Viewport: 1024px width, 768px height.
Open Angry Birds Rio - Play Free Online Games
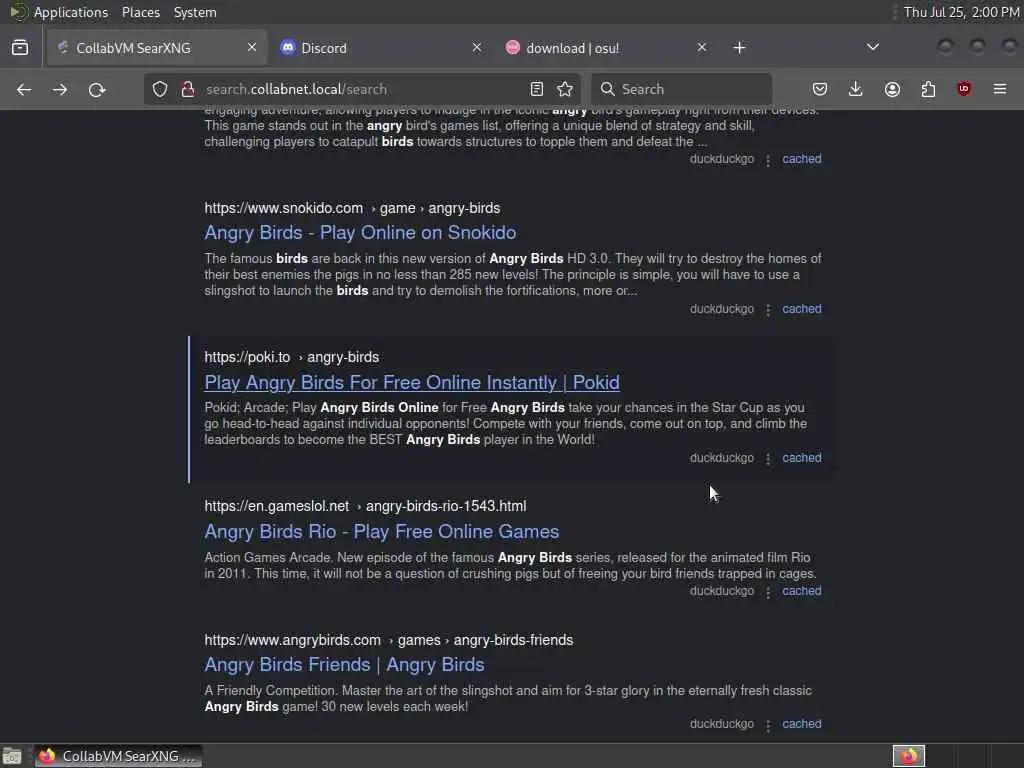click(381, 532)
